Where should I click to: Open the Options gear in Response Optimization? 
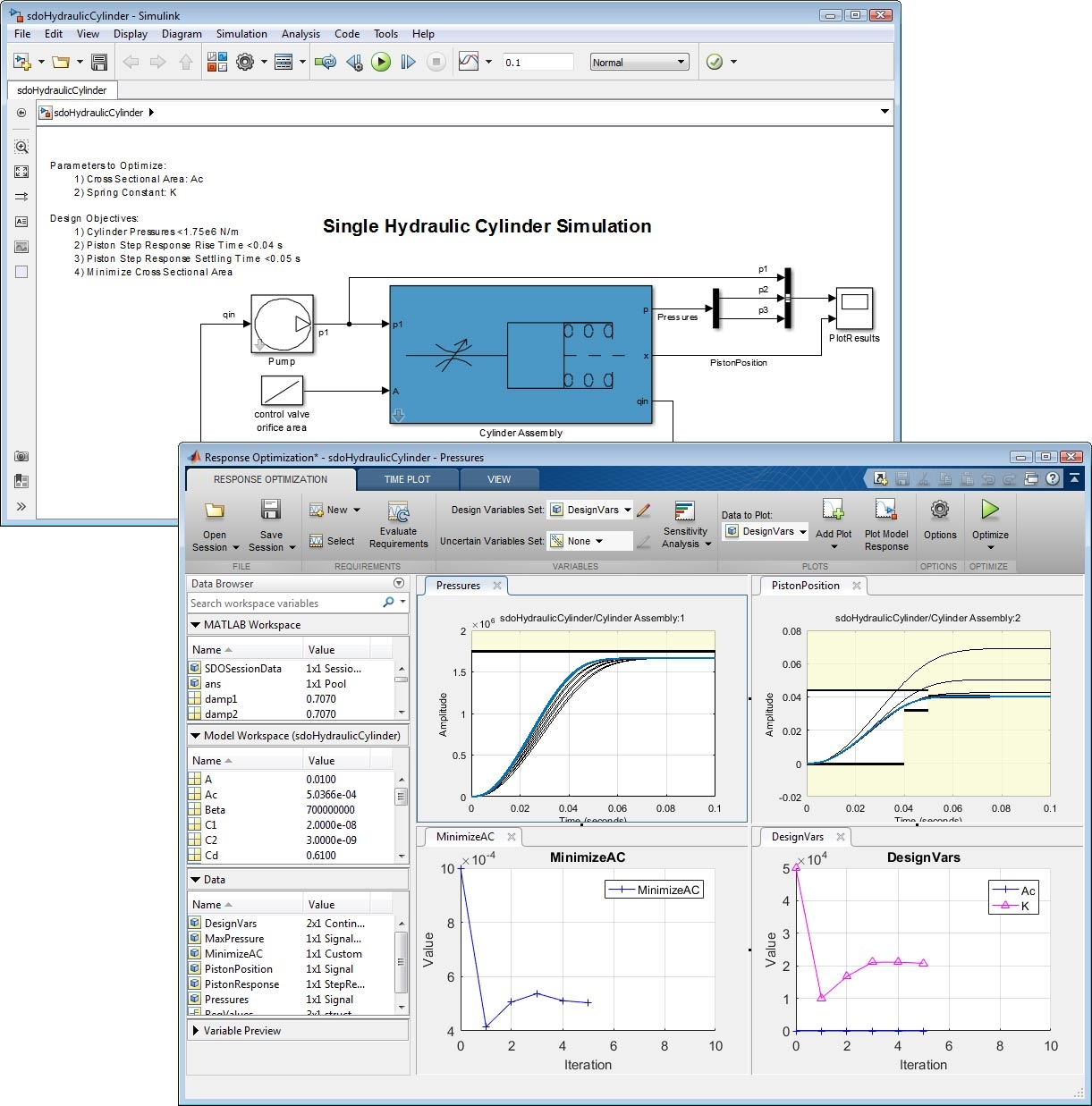click(x=939, y=511)
